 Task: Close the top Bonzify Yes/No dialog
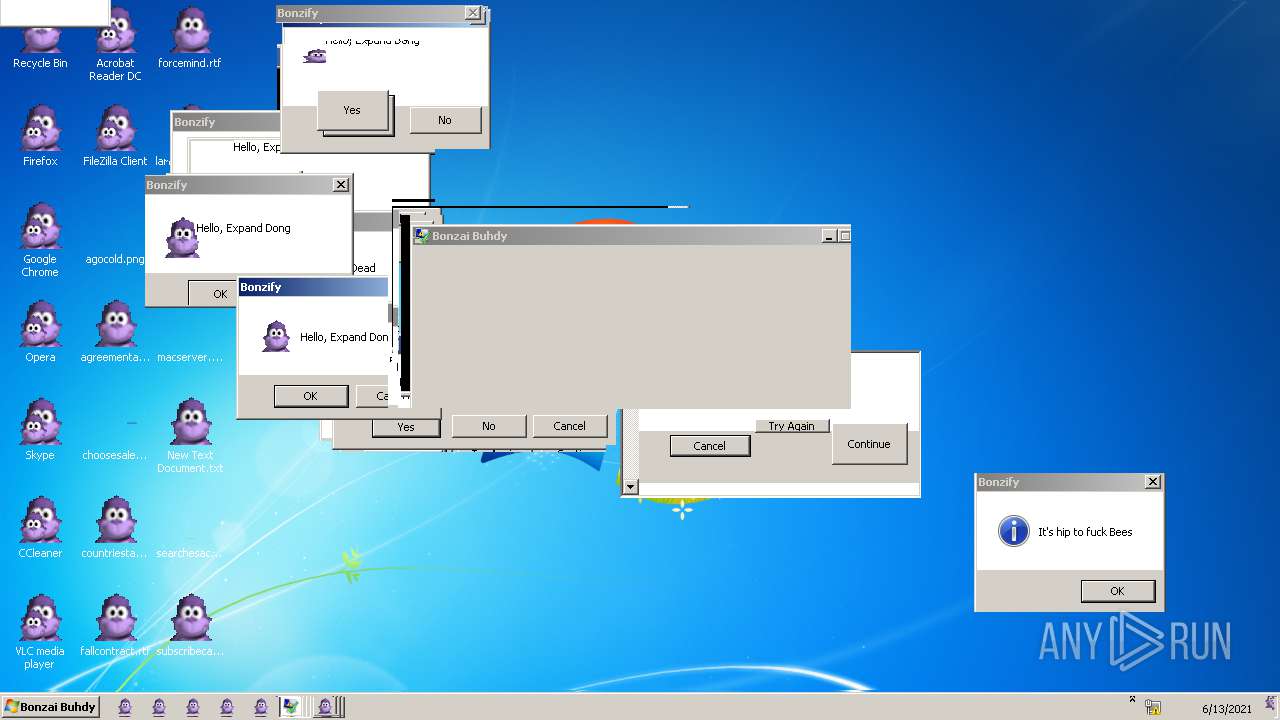pyautogui.click(x=473, y=13)
